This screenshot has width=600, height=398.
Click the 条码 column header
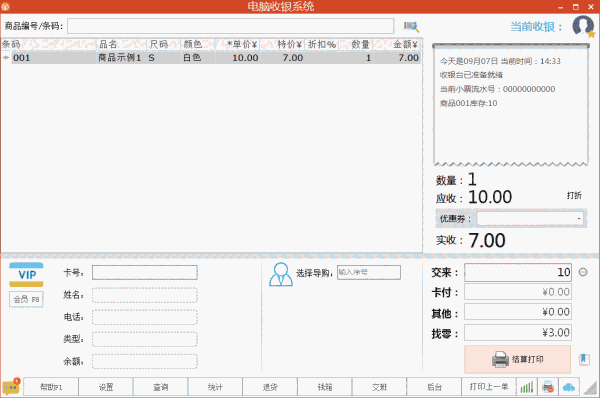tap(48, 44)
